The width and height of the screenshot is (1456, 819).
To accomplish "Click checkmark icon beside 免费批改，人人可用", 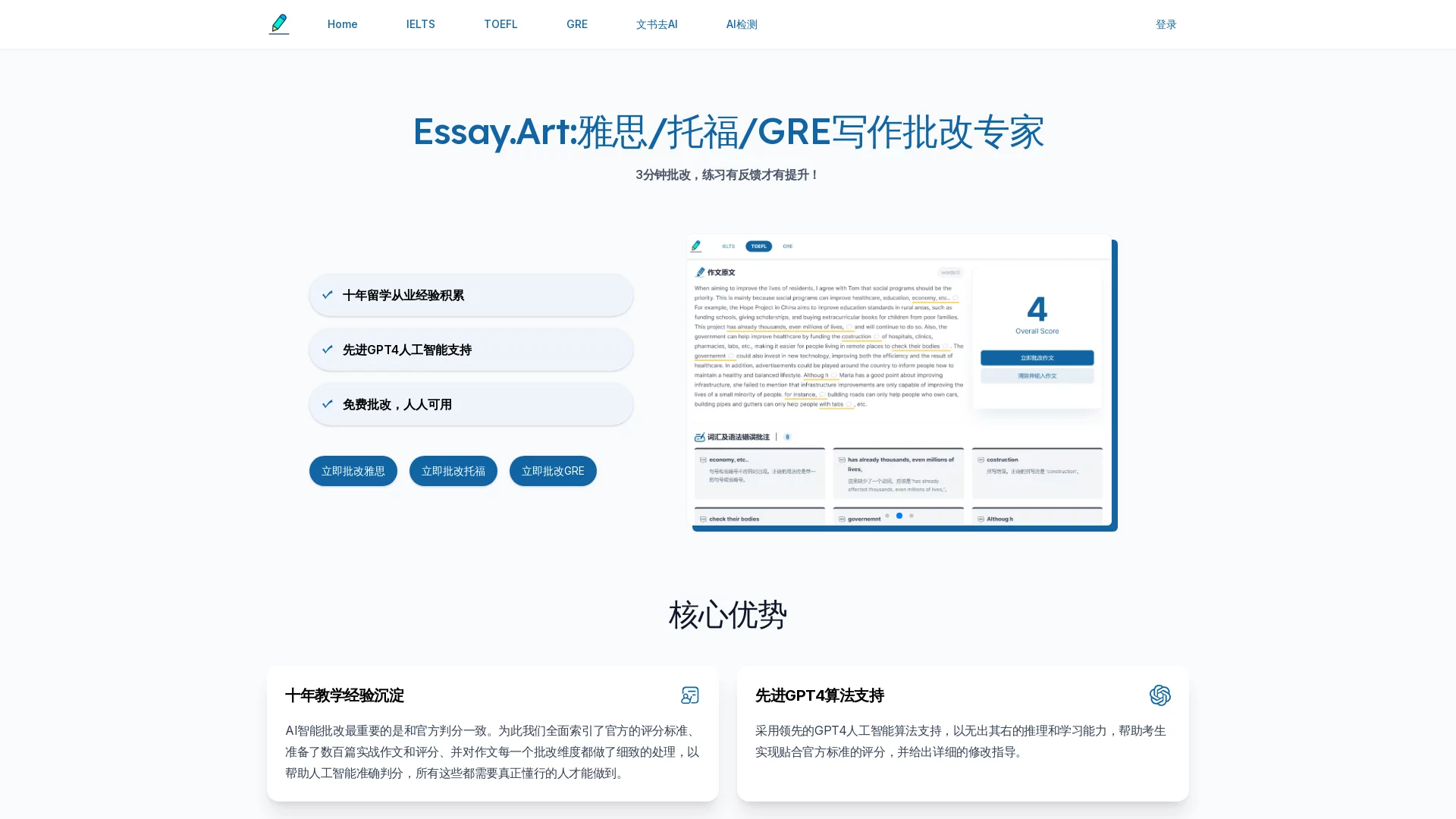I will [x=328, y=404].
